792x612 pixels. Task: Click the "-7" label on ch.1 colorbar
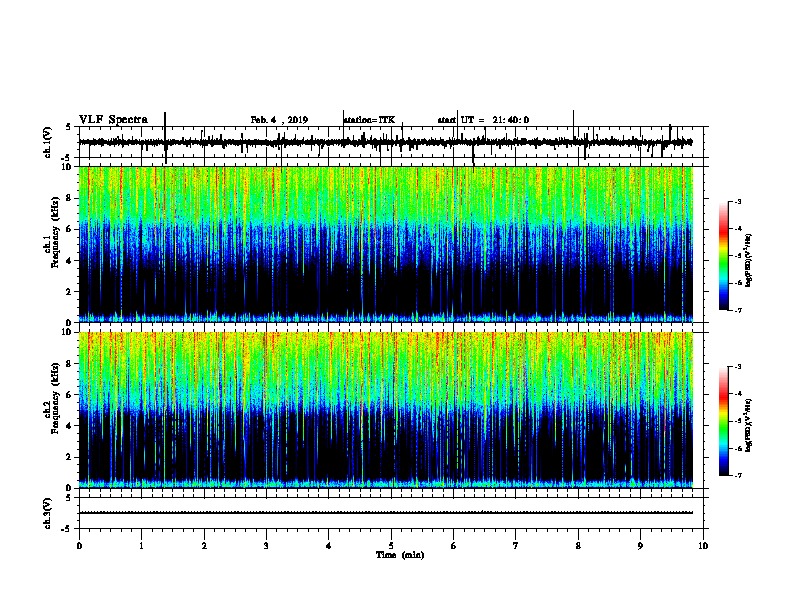[x=738, y=310]
